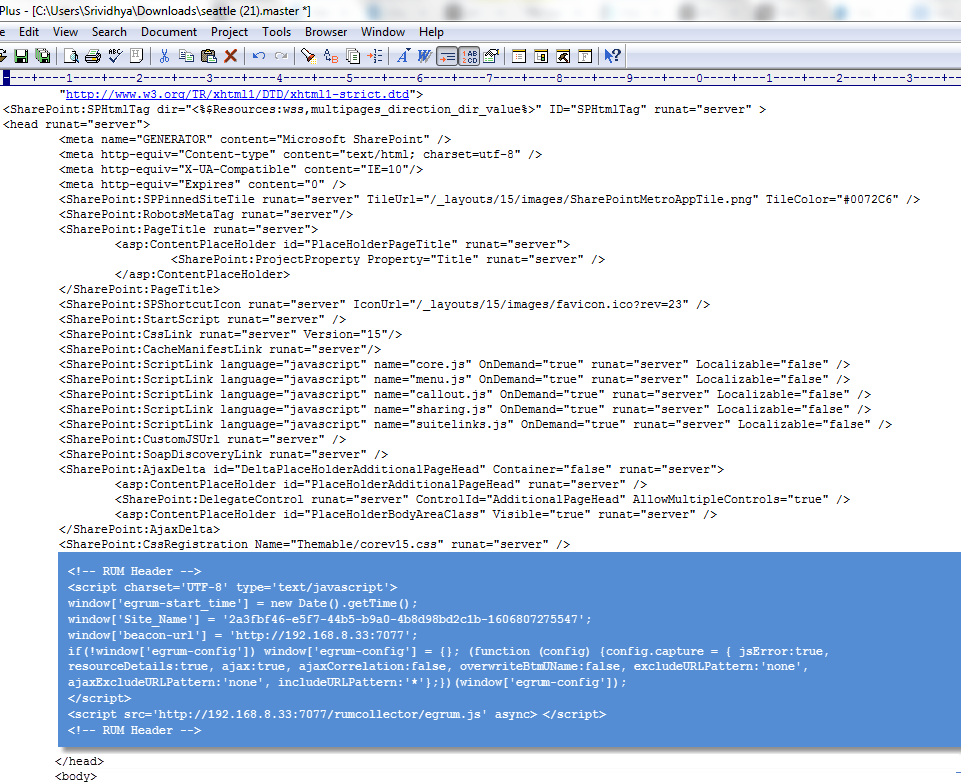
Task: Click the ScriptLink 'suitelinks.js' line
Action: (475, 425)
